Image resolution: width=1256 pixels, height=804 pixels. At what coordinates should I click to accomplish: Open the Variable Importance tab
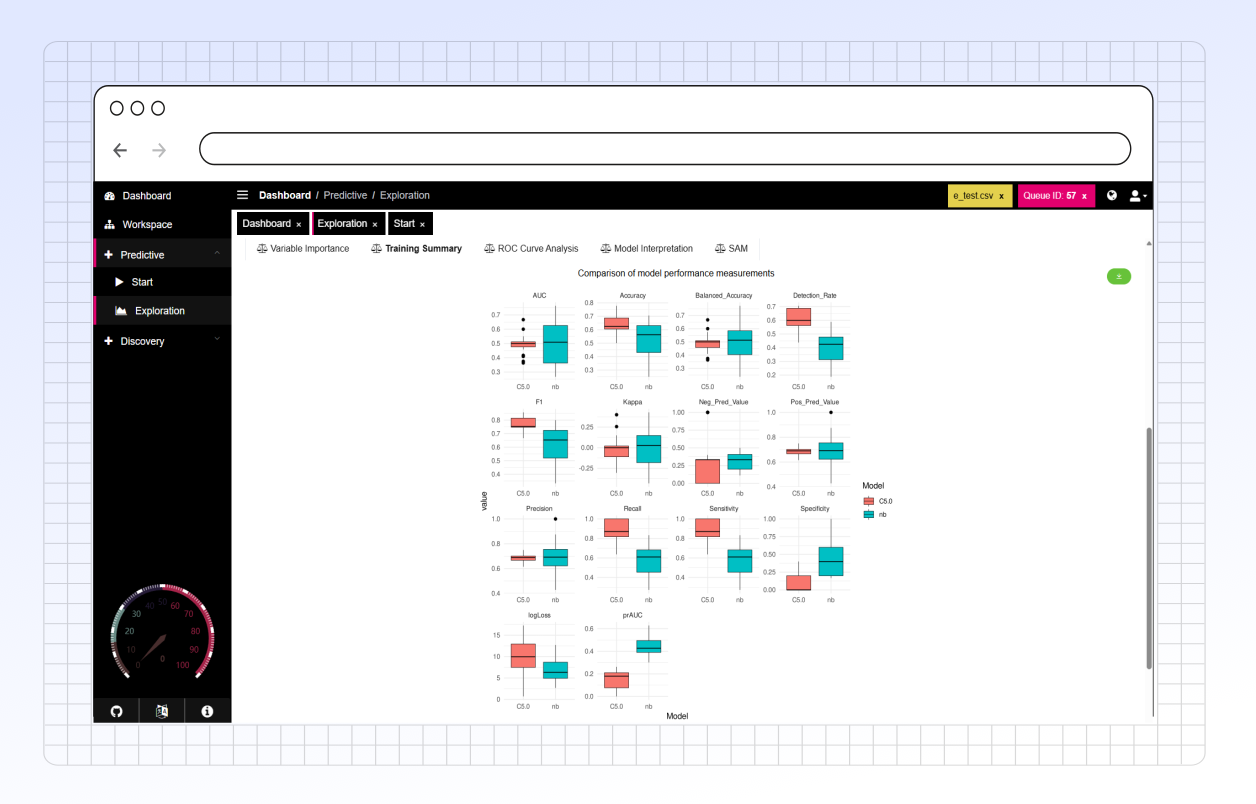[x=303, y=248]
